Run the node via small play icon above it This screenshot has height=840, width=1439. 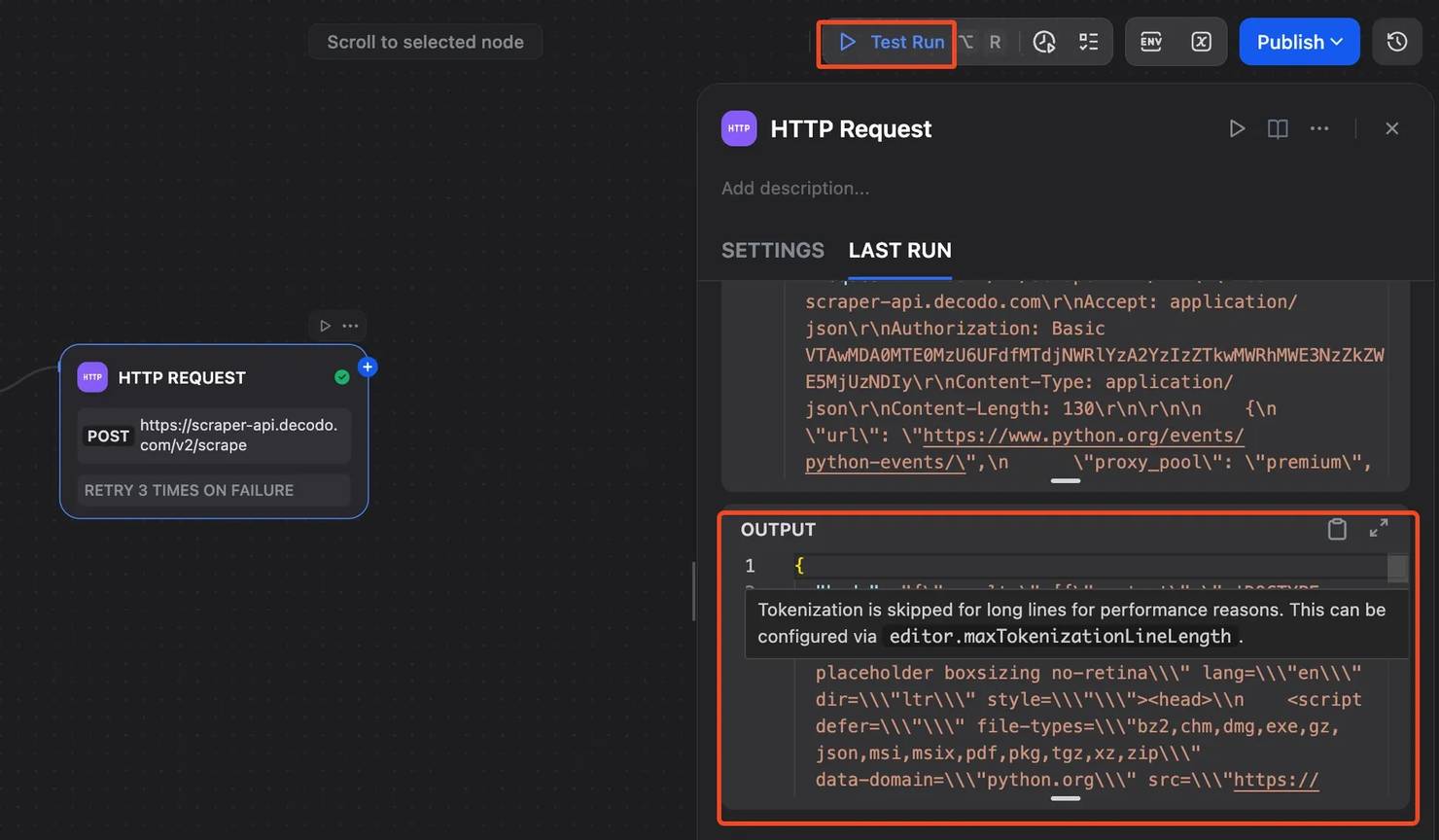[325, 326]
